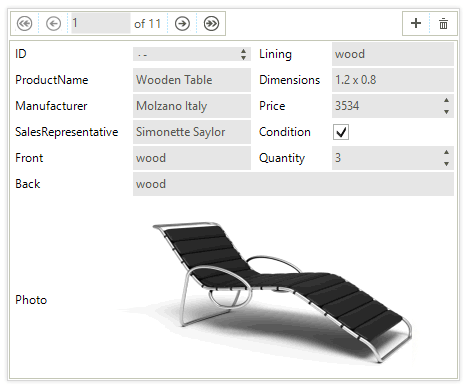
Task: Click the 'SalesRepresentative' label
Action: 67,132
